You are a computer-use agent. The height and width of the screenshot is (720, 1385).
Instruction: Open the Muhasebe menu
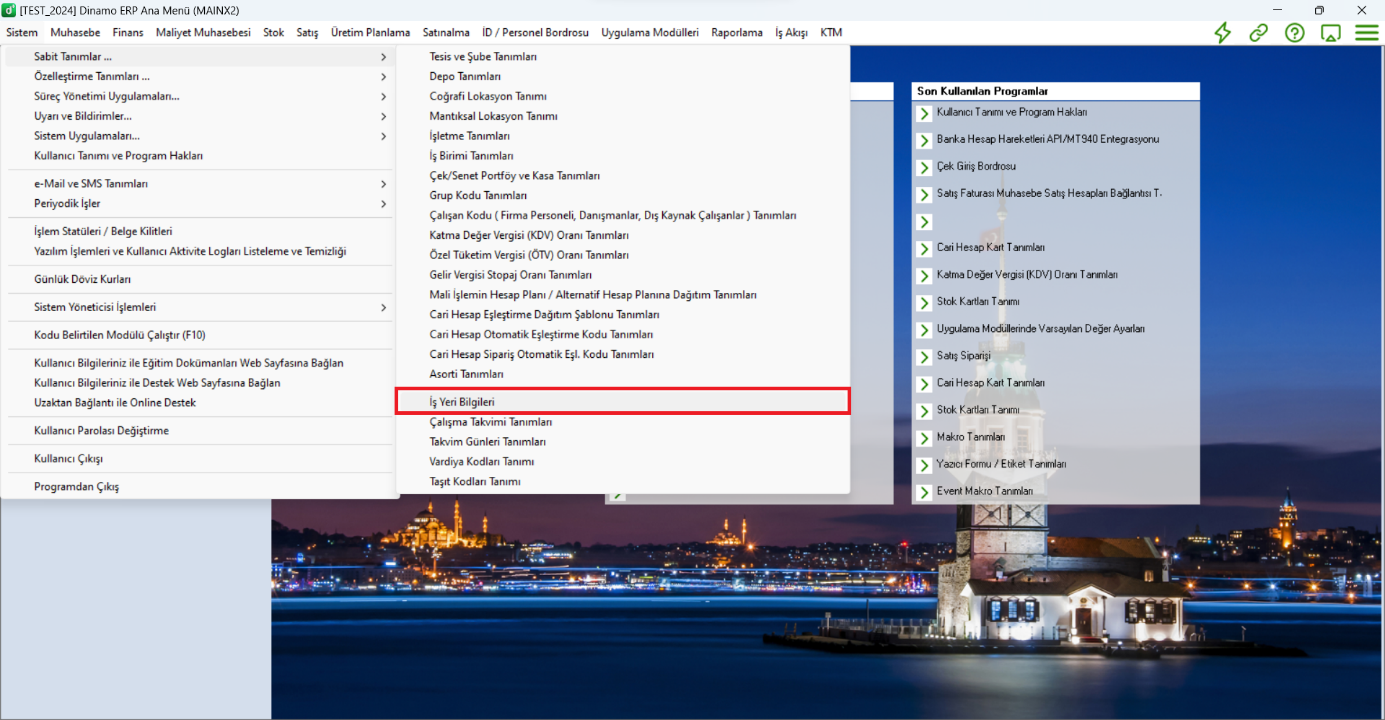coord(75,32)
